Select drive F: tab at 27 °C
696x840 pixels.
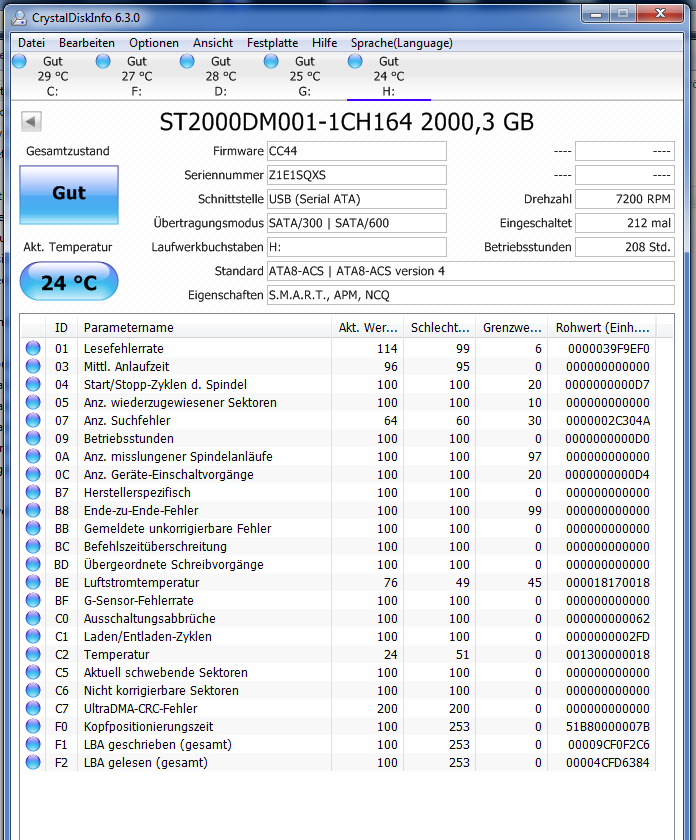[x=137, y=76]
